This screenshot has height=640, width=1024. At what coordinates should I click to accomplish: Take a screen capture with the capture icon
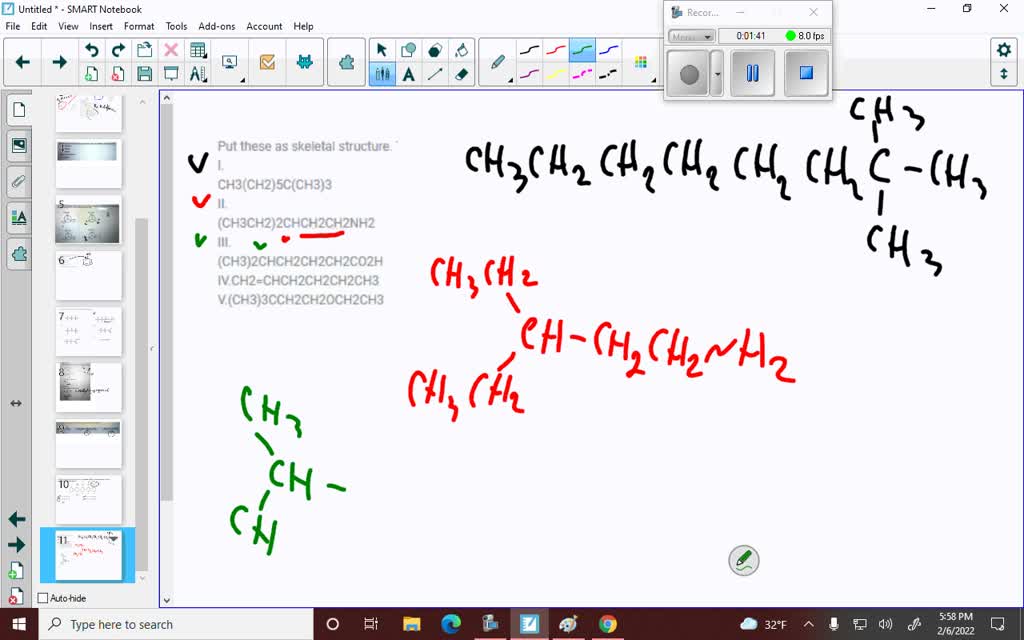tap(230, 61)
